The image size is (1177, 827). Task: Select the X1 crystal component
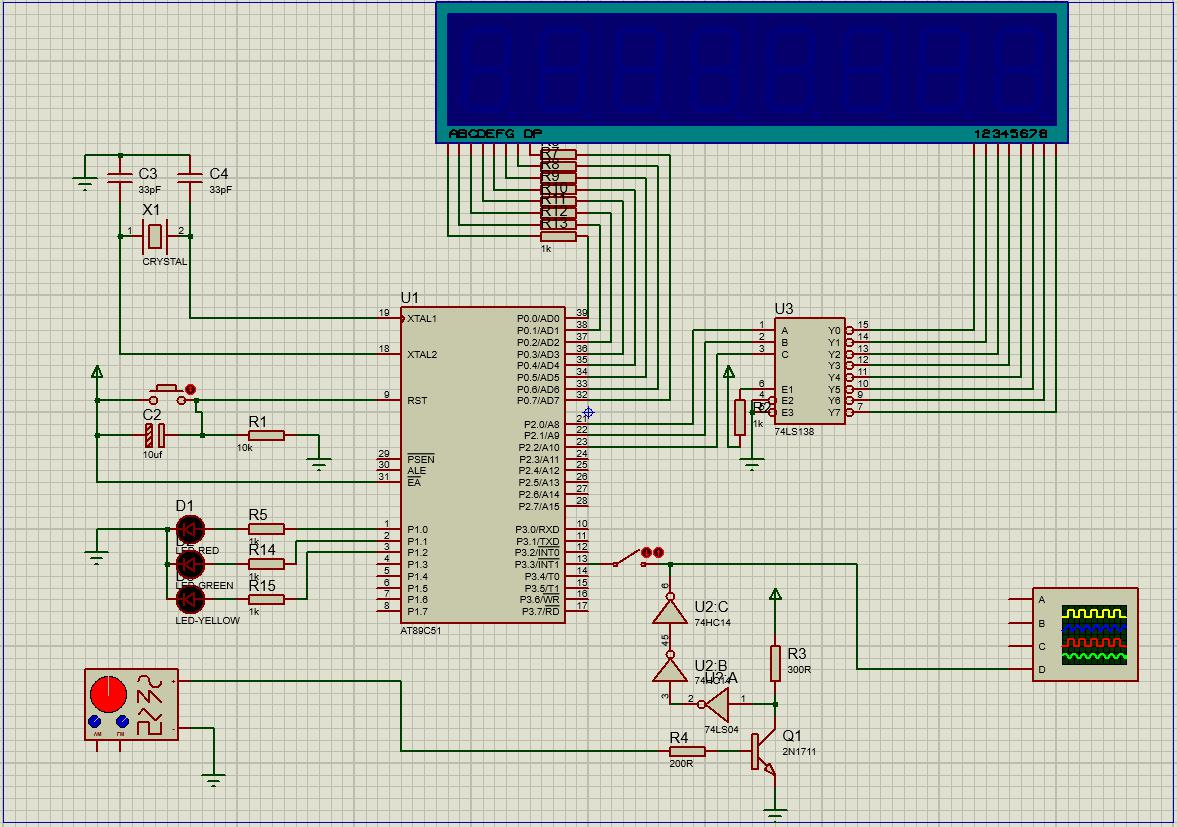[x=155, y=236]
